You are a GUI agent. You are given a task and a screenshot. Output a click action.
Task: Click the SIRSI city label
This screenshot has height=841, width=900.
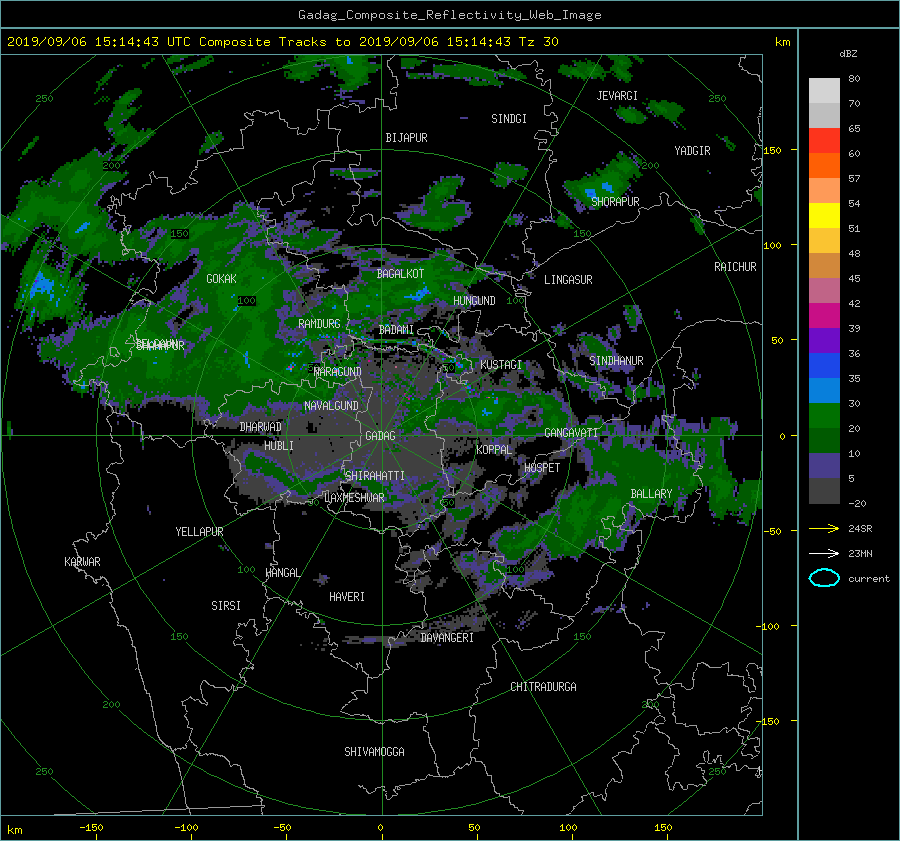tap(226, 606)
